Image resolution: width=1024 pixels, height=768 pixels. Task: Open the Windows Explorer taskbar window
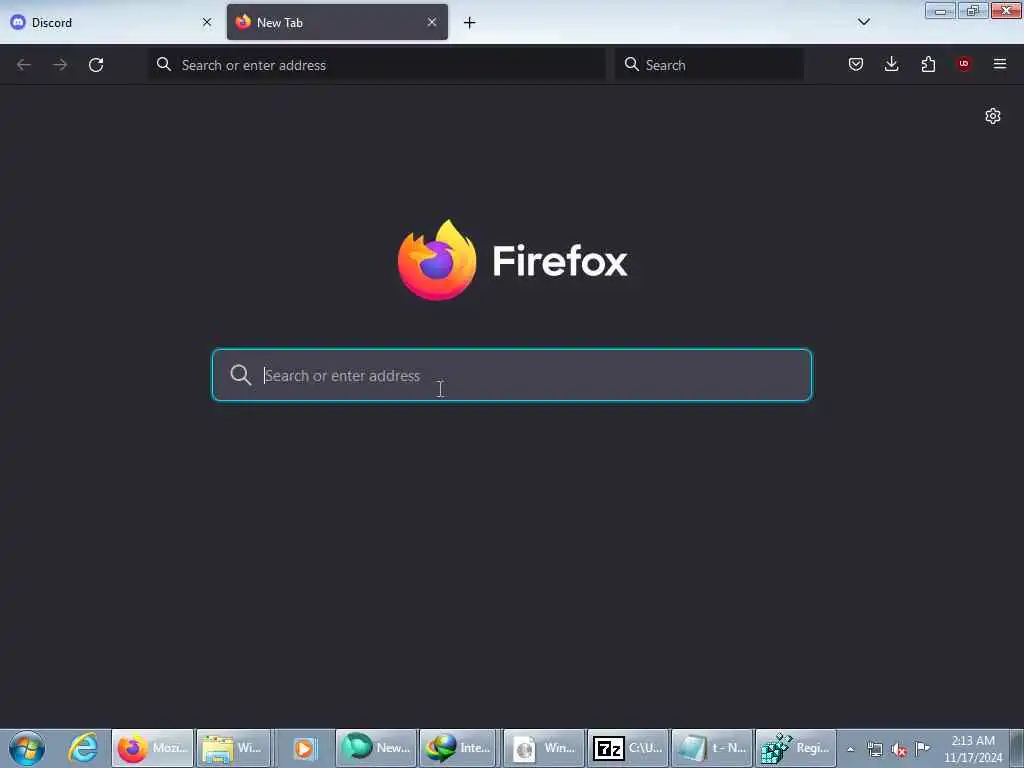tap(233, 748)
